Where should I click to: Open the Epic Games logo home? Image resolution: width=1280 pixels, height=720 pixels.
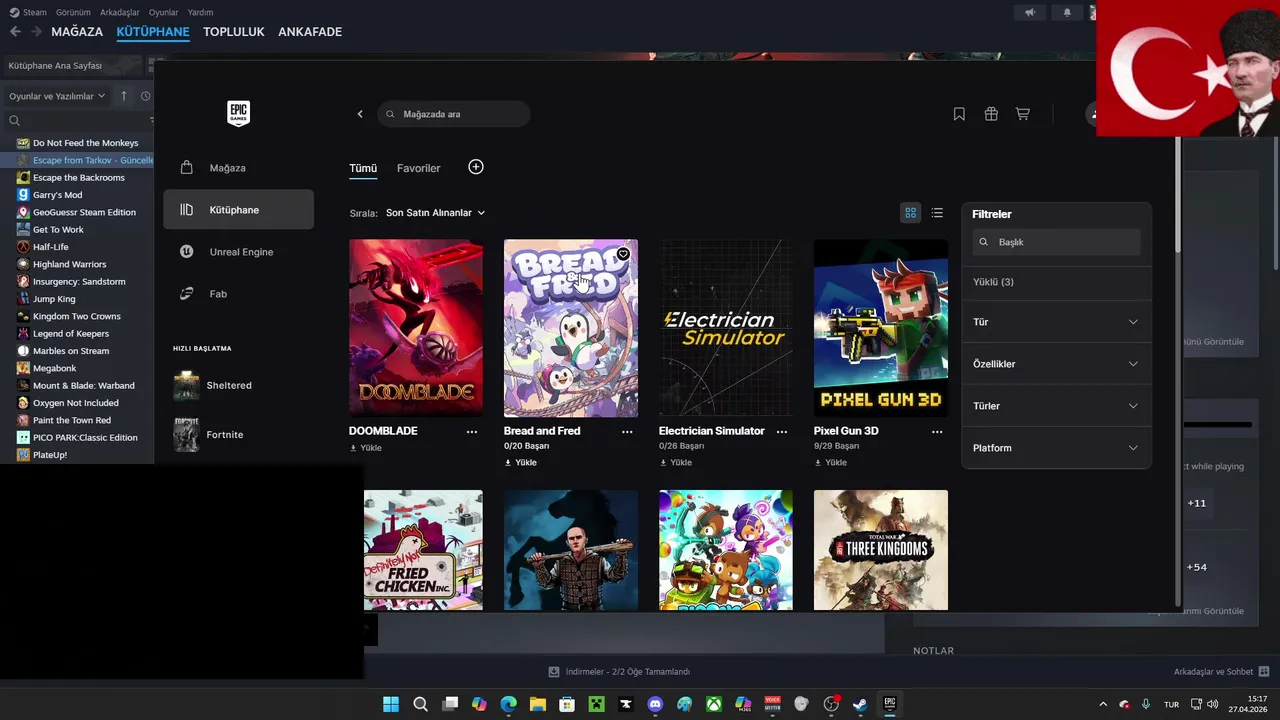tap(238, 113)
